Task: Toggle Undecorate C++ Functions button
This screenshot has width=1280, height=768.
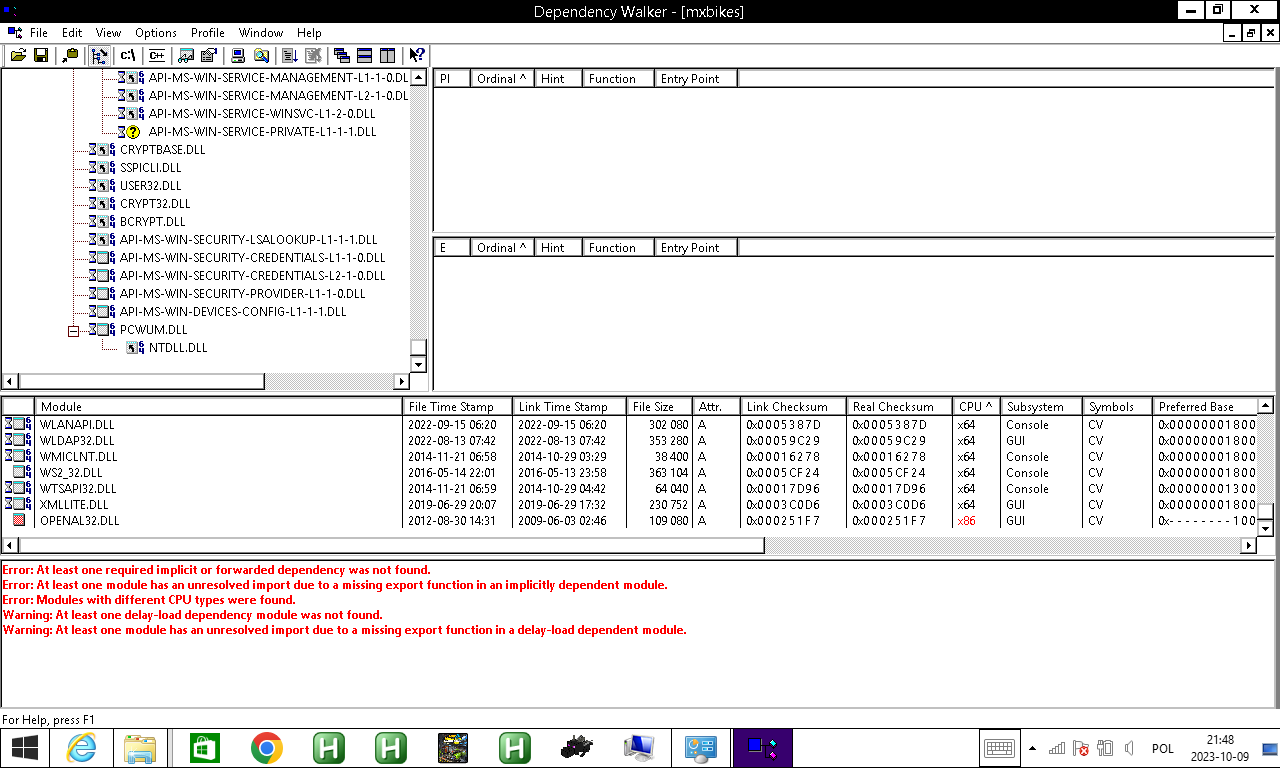Action: pyautogui.click(x=157, y=56)
